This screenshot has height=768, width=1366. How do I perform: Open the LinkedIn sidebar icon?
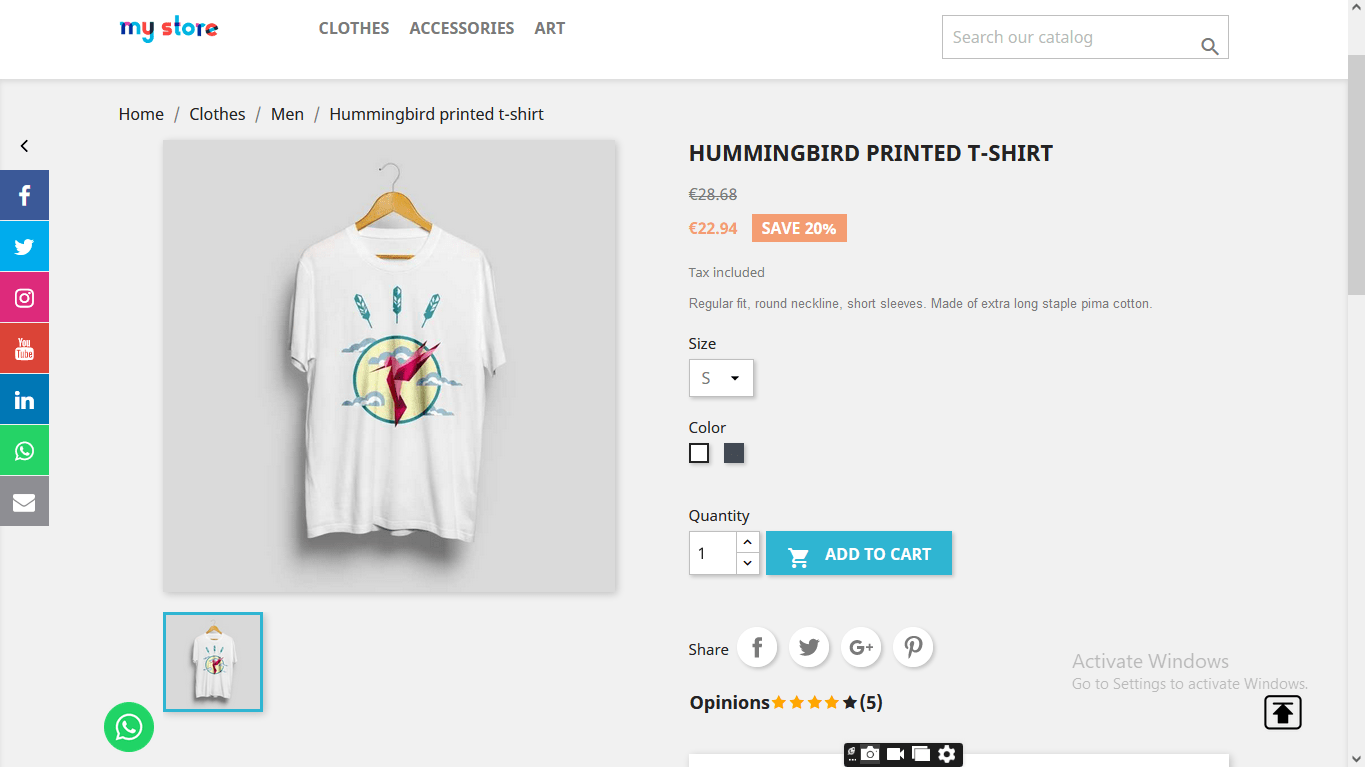[24, 399]
